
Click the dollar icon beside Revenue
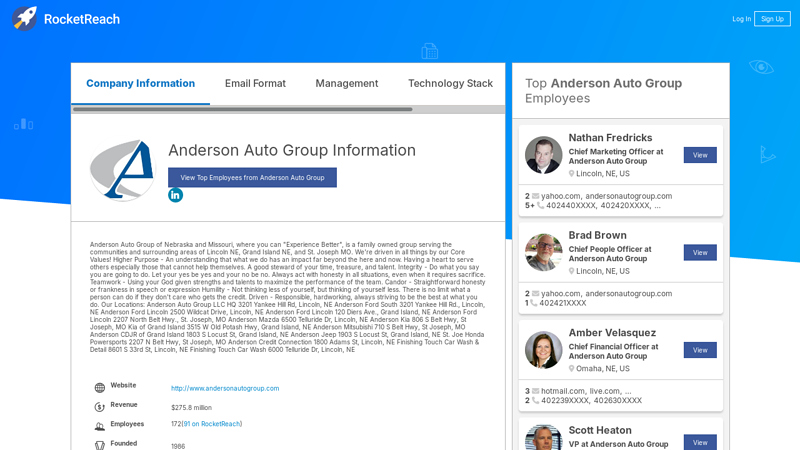coord(99,407)
